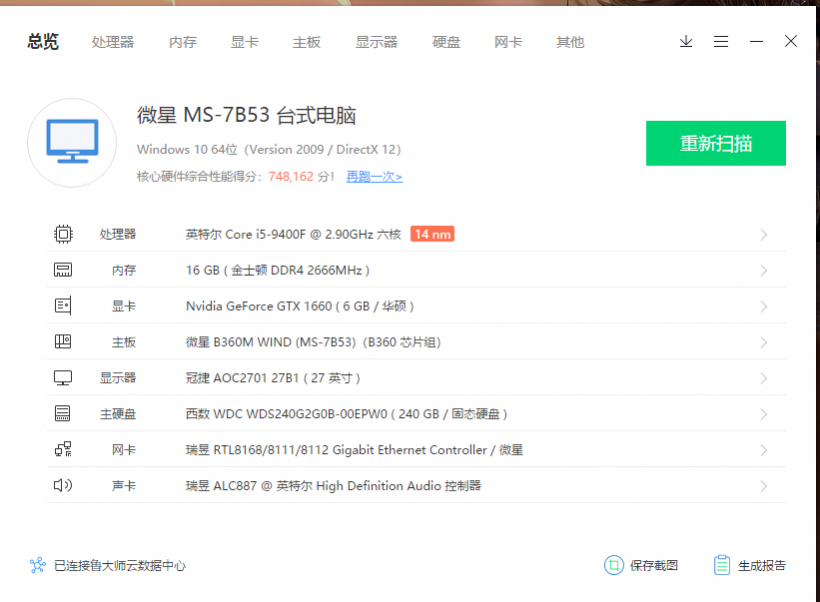Viewport: 820px width, 602px height.
Task: Expand the 显卡 row chevron
Action: tap(764, 306)
